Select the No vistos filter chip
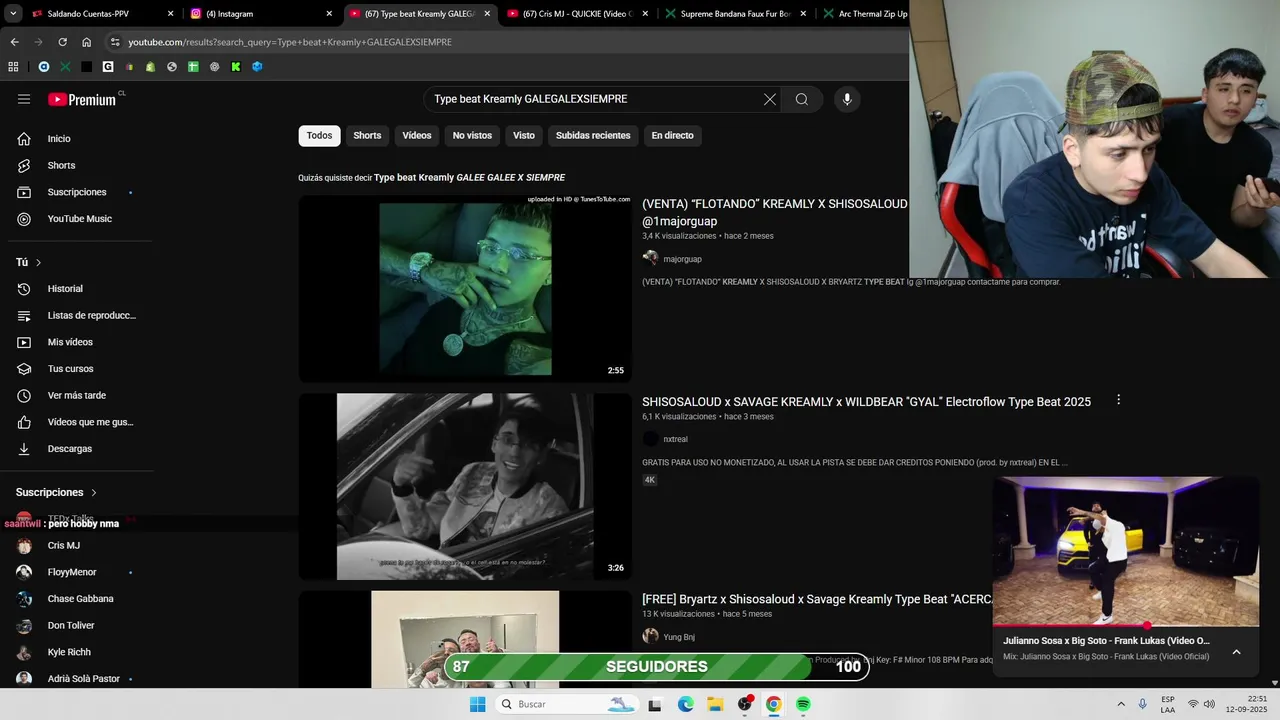This screenshot has height=720, width=1280. tap(472, 136)
